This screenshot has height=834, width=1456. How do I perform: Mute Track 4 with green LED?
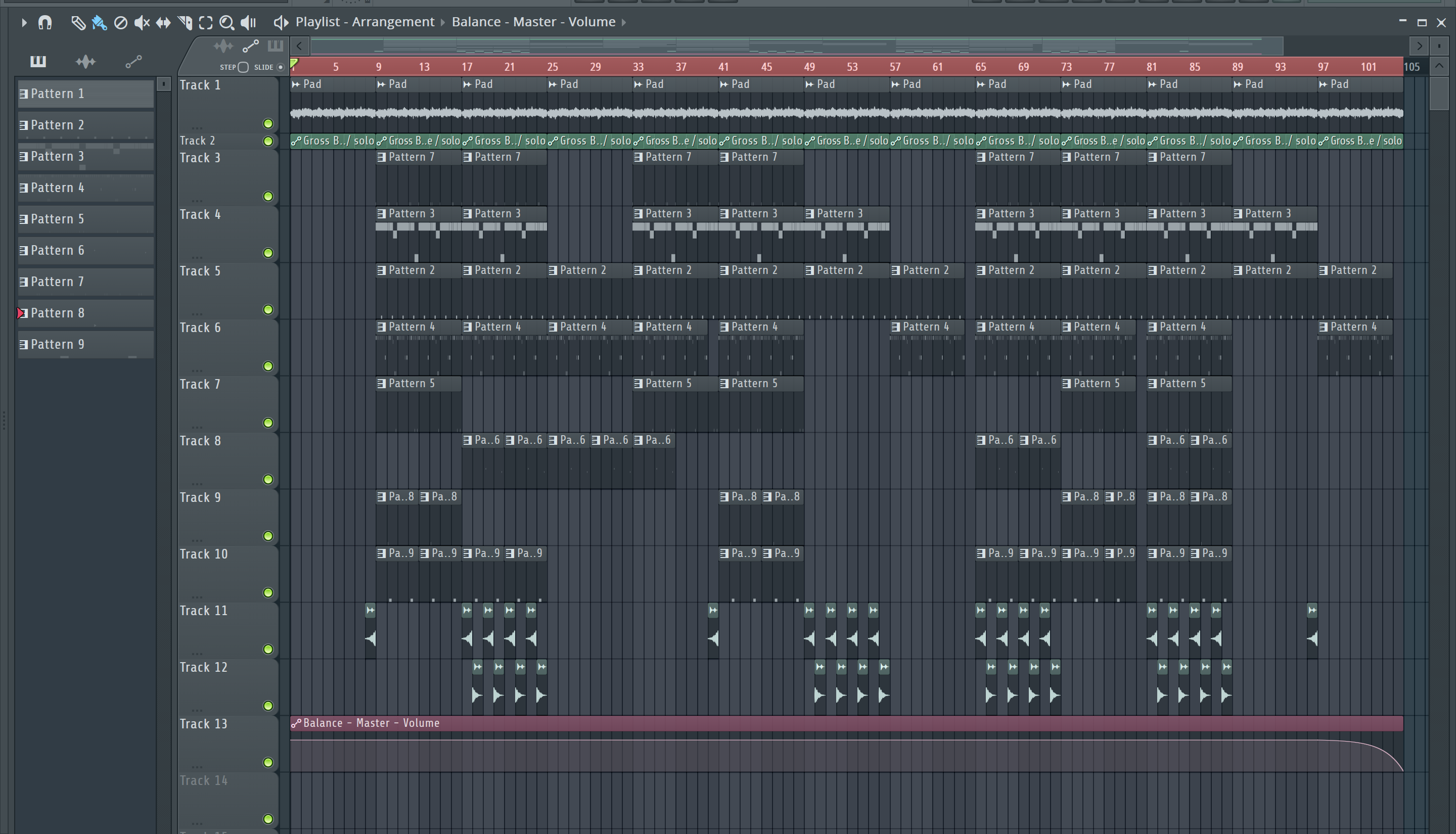coord(267,253)
